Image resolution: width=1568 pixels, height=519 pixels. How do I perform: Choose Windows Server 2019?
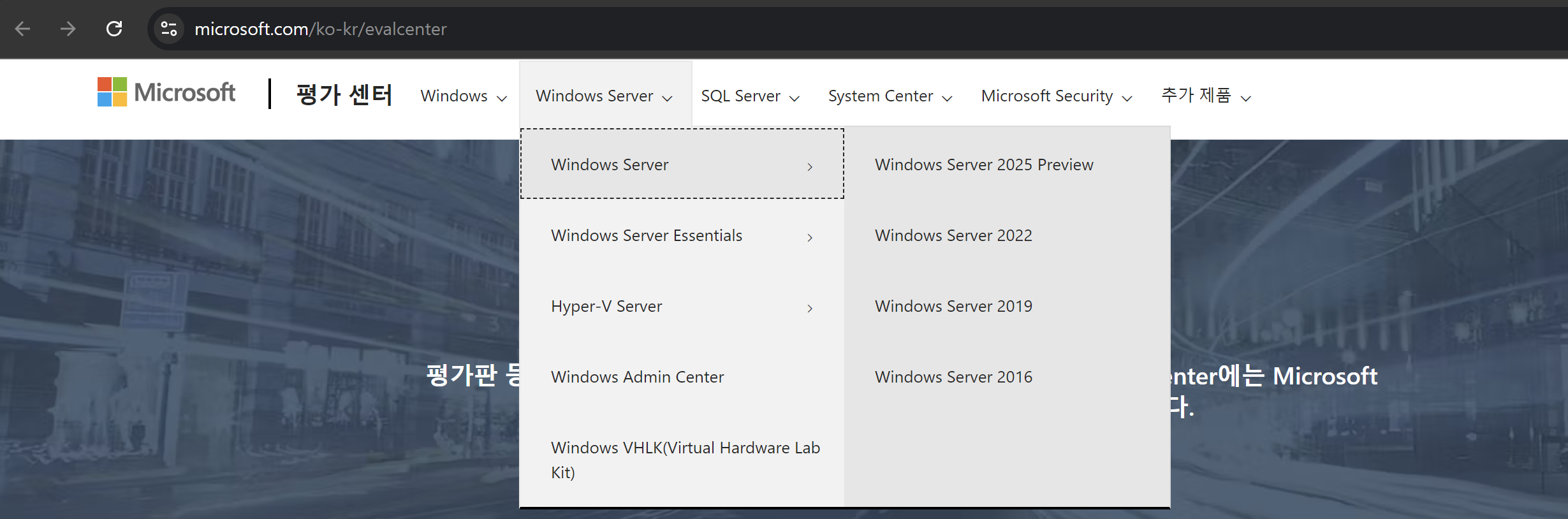point(1007,306)
